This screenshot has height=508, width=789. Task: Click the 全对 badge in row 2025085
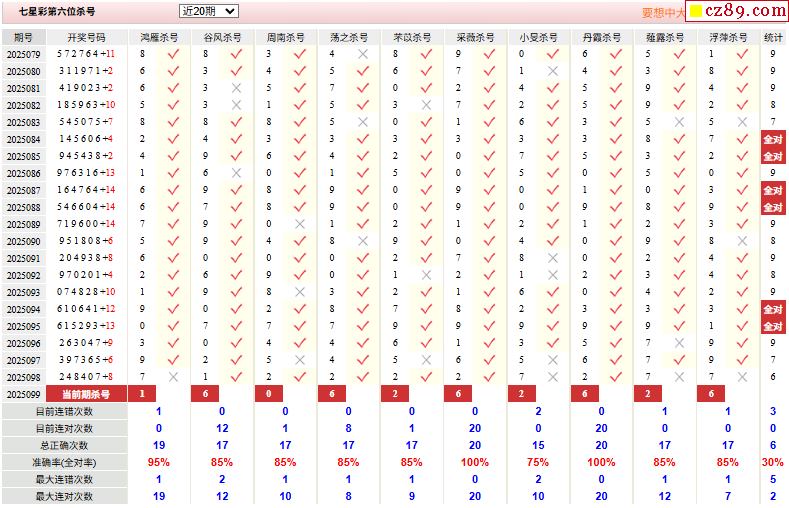pos(773,156)
